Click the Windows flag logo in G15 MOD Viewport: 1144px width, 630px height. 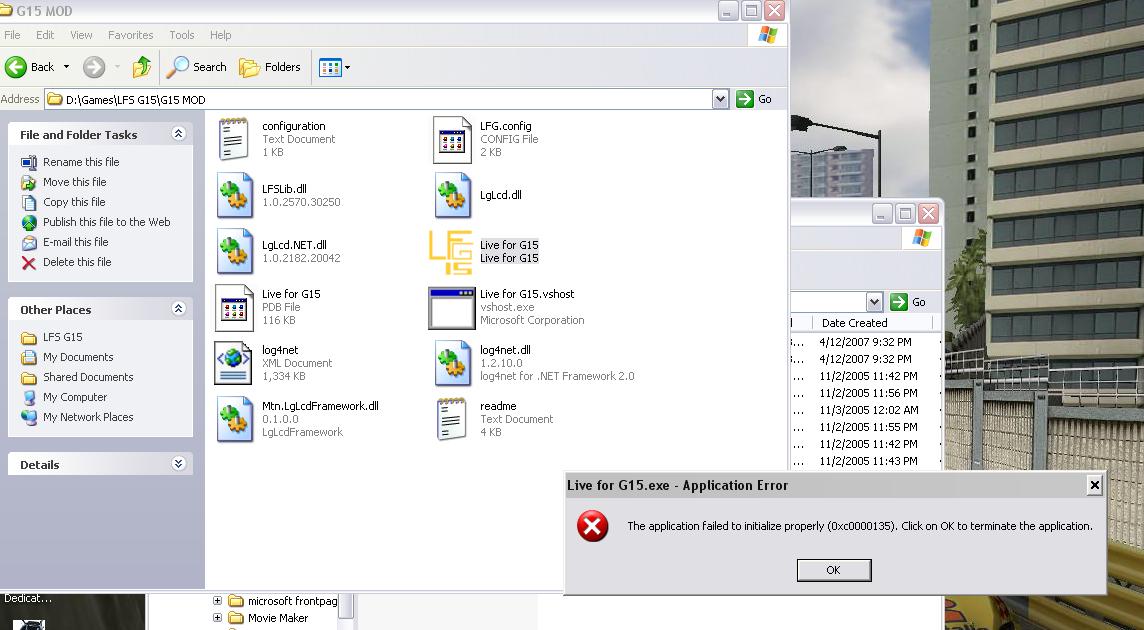768,34
